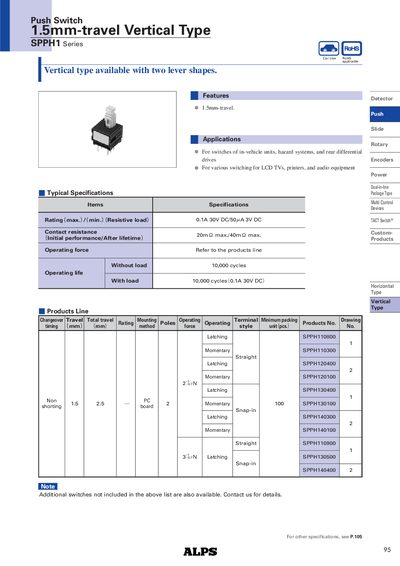Click the P.105 page reference
This screenshot has height=566, width=400.
tap(356, 537)
